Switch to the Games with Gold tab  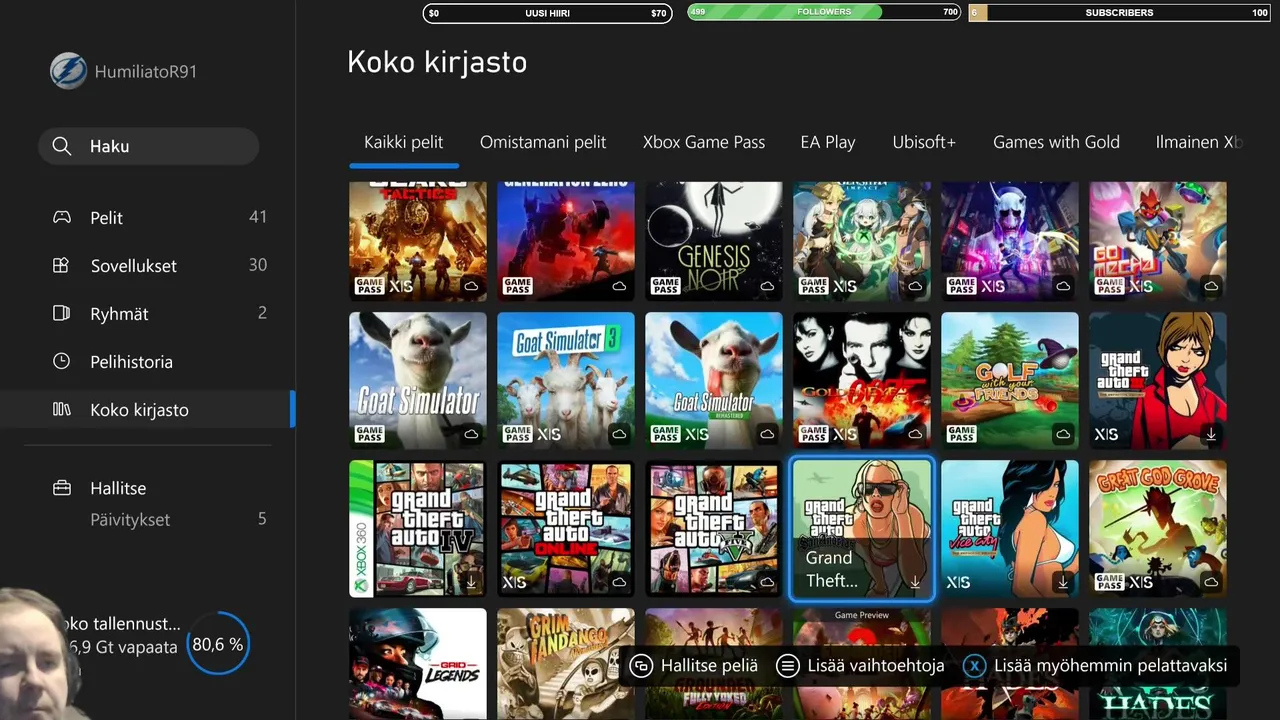click(1056, 142)
